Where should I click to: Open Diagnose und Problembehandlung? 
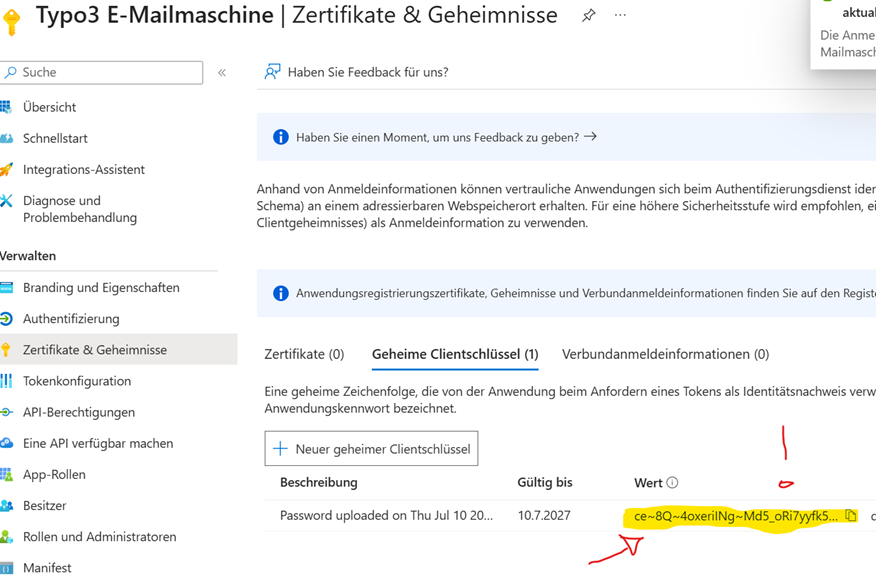[x=80, y=209]
